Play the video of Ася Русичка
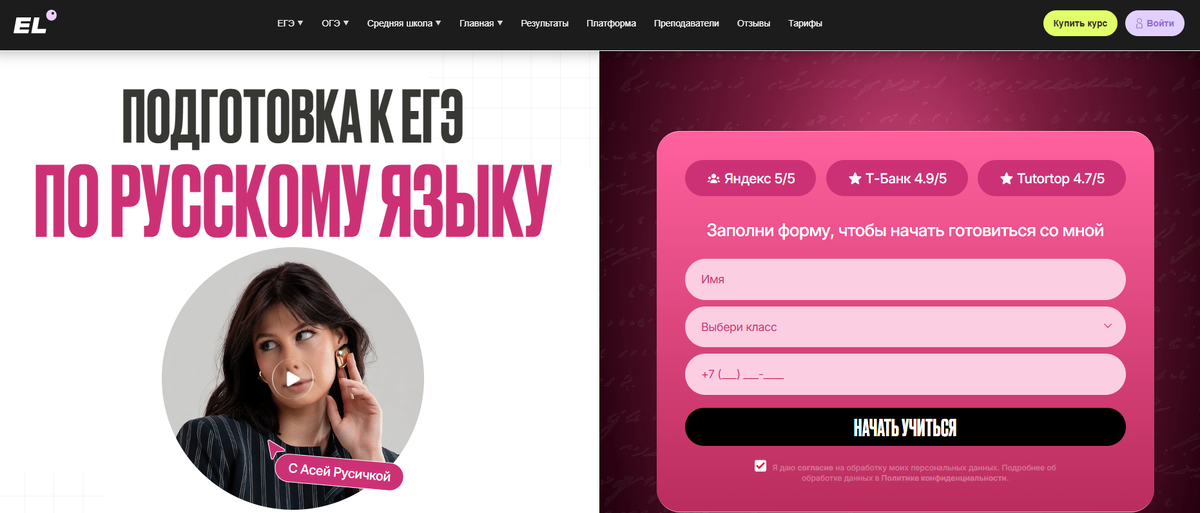Viewport: 1200px width, 513px height. click(x=292, y=378)
